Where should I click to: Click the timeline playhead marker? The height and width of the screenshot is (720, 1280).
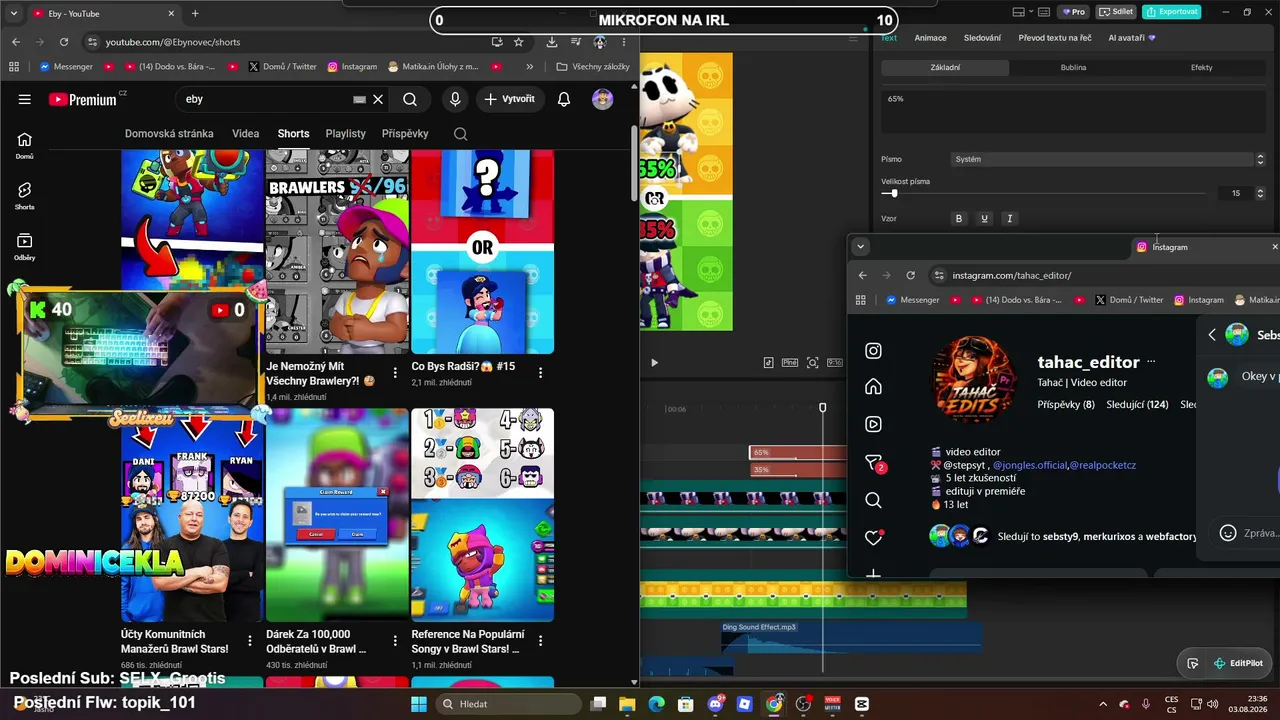pos(823,408)
